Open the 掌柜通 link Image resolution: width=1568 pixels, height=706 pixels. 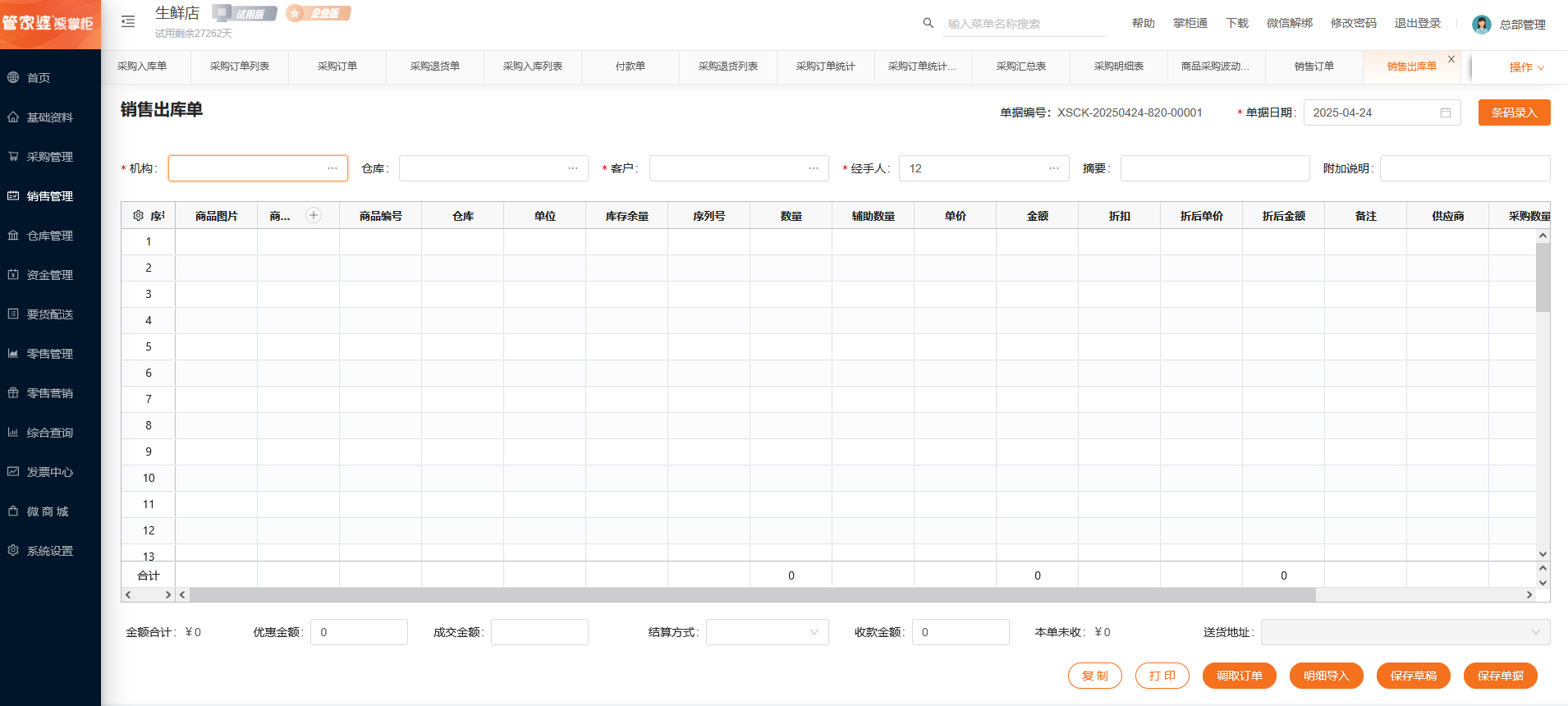point(1190,23)
